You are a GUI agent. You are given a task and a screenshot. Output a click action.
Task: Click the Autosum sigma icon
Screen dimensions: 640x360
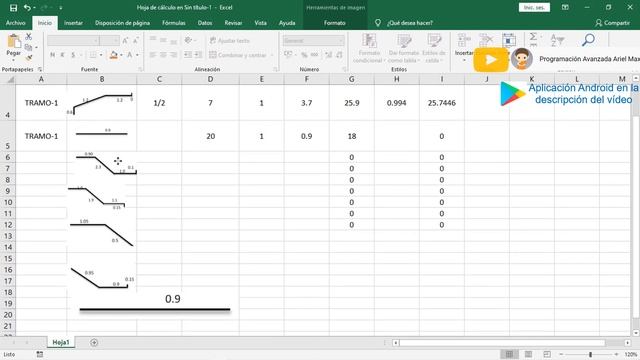point(533,38)
